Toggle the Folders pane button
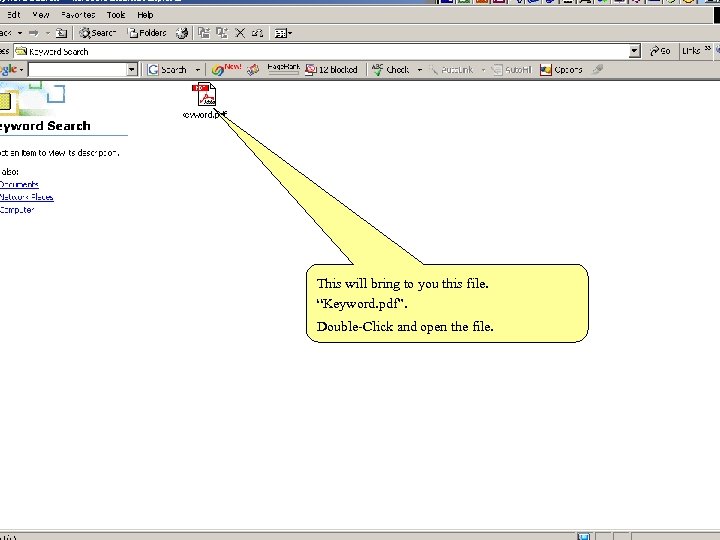 pos(147,33)
